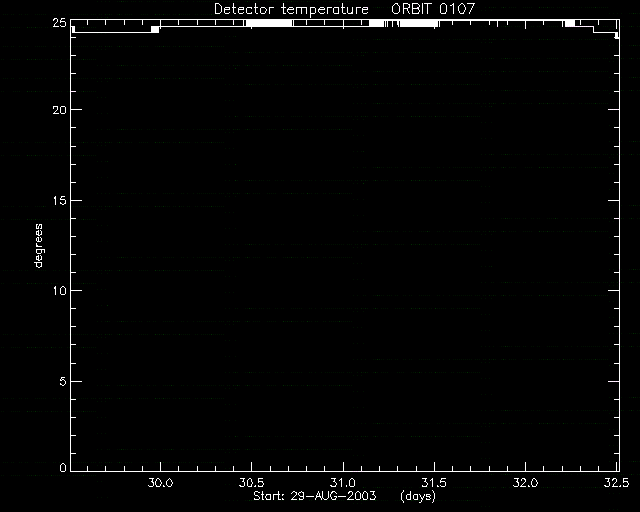Screen dimensions: 640x512
Task: Click the x-axis tick label 31.0
Action: pyautogui.click(x=343, y=483)
